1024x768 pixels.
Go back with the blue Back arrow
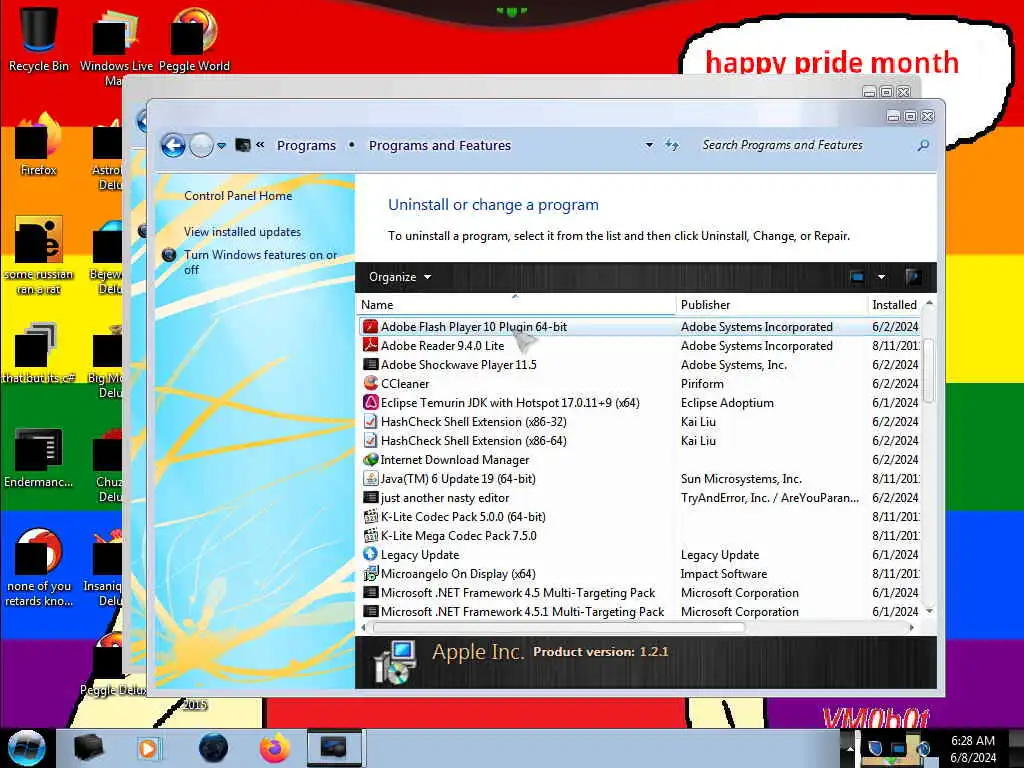click(x=173, y=145)
